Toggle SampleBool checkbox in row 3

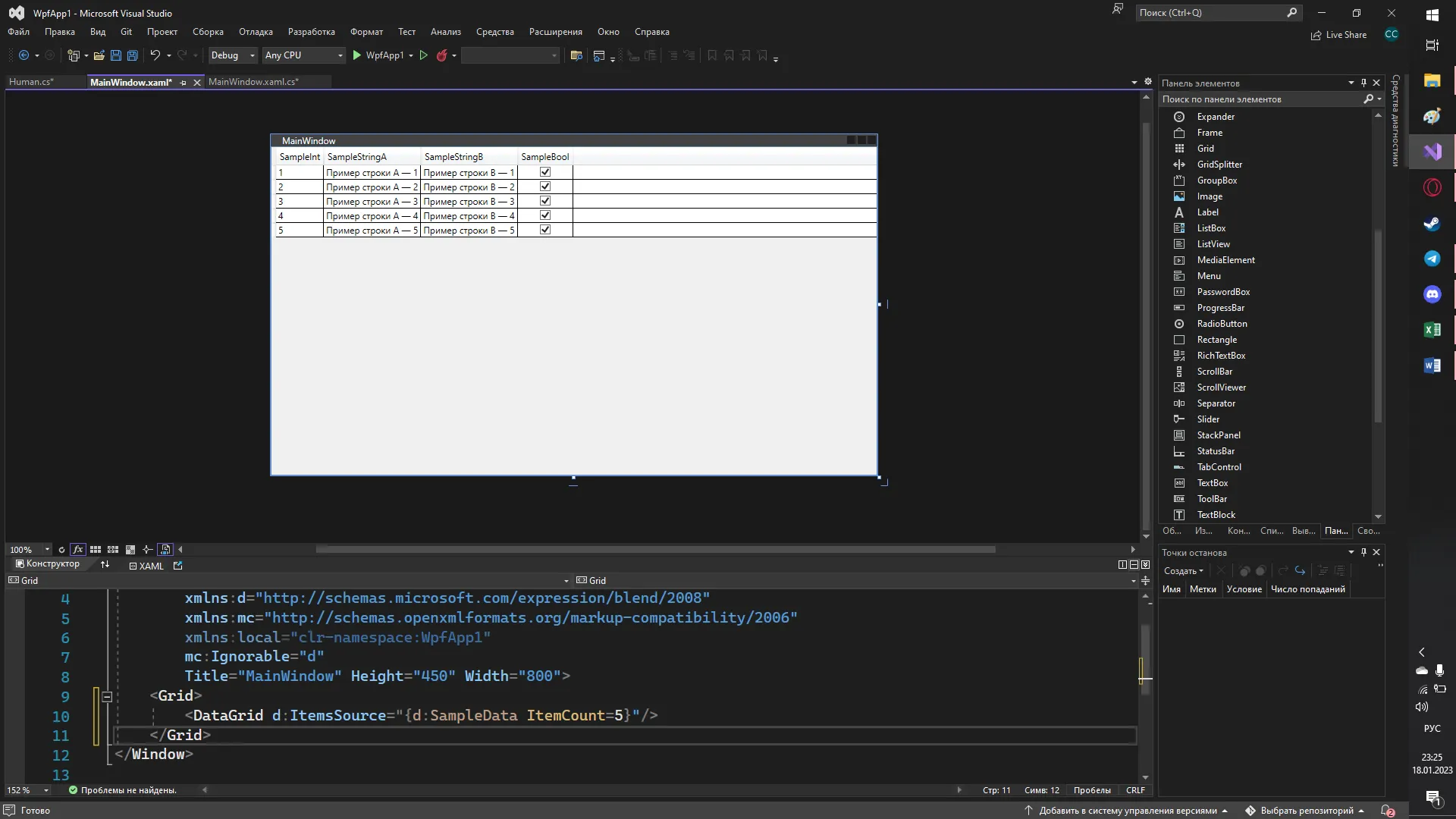point(545,201)
